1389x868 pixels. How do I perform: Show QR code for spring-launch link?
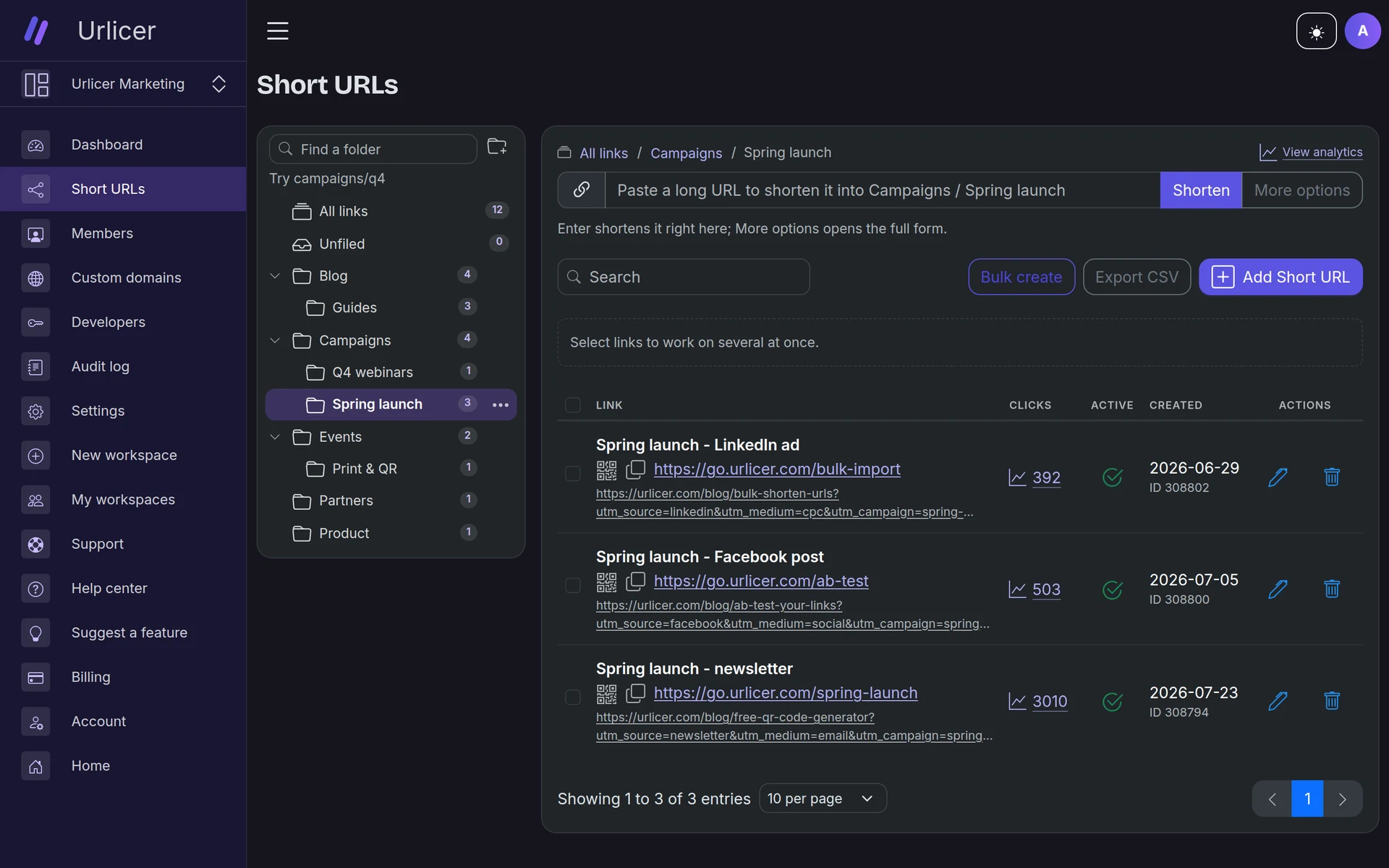[x=606, y=694]
